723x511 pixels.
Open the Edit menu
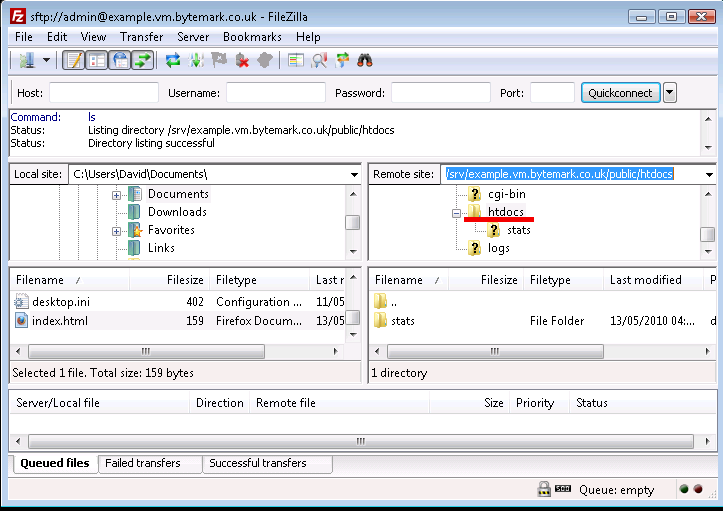coord(57,37)
